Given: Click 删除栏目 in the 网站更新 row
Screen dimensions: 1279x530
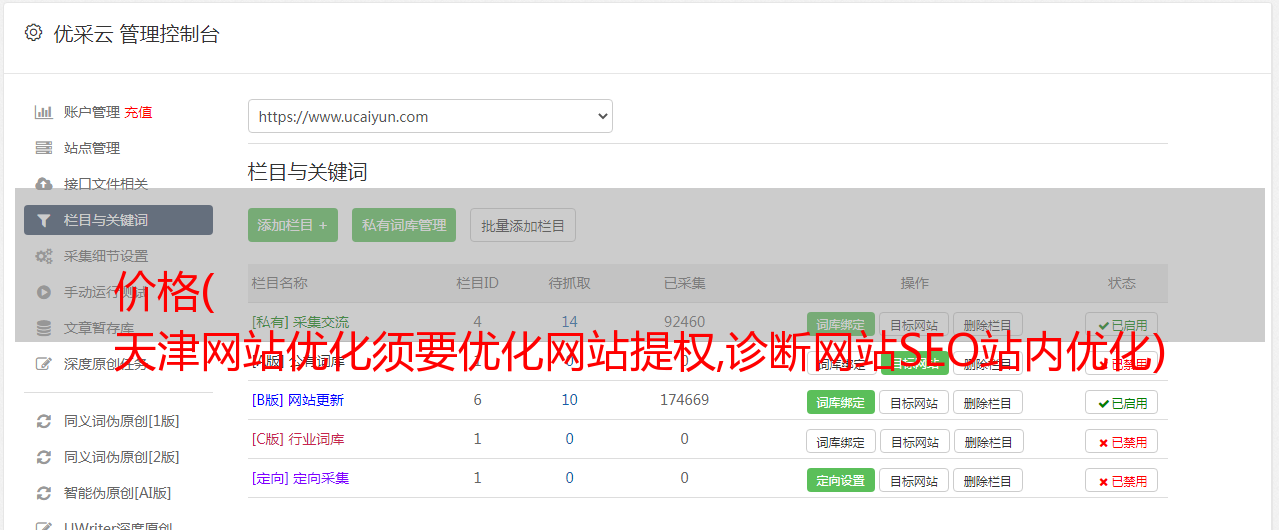Looking at the screenshot, I should point(987,402).
